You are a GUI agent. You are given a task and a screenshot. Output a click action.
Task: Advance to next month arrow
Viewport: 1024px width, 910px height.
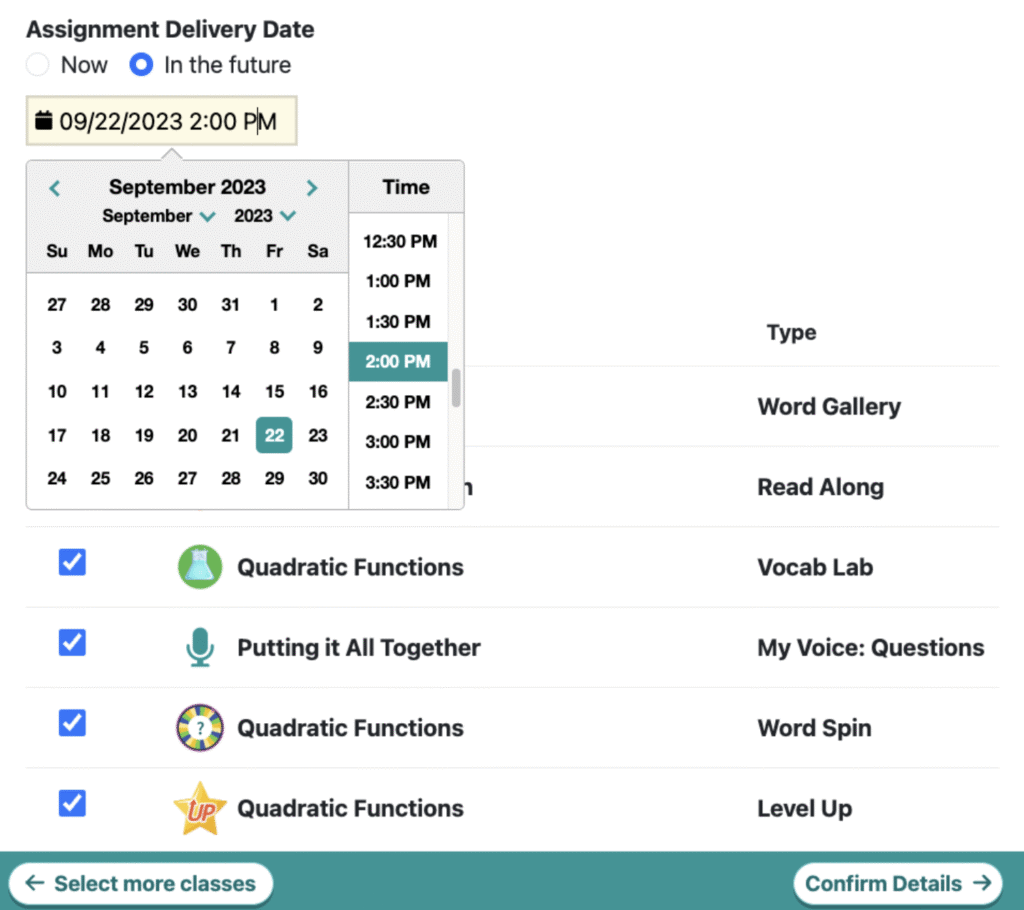click(x=312, y=188)
